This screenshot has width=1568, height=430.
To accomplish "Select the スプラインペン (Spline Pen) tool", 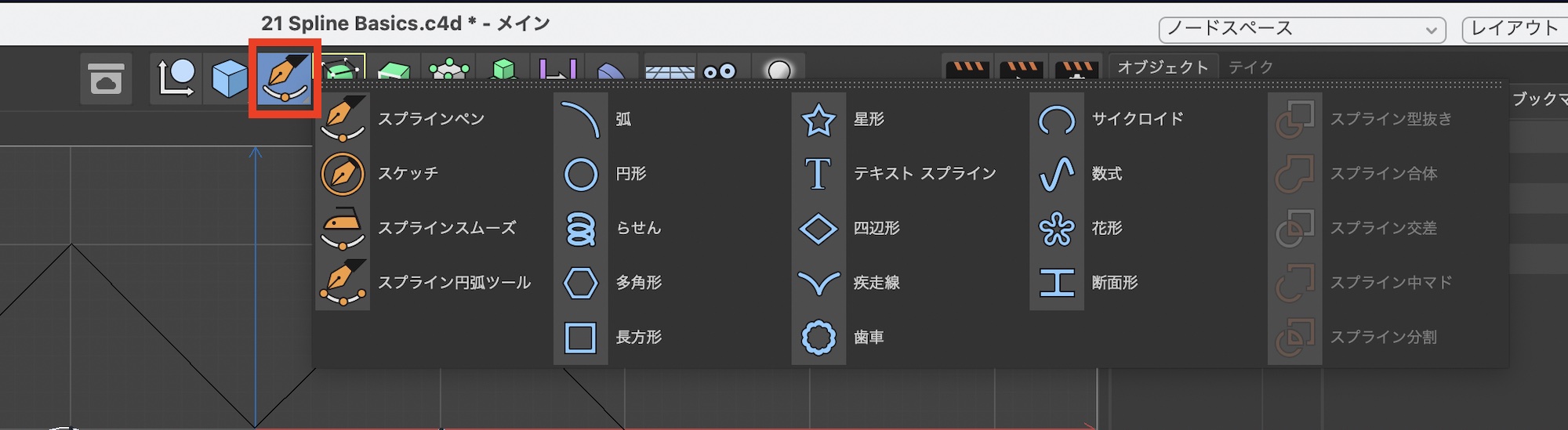I will (x=430, y=119).
